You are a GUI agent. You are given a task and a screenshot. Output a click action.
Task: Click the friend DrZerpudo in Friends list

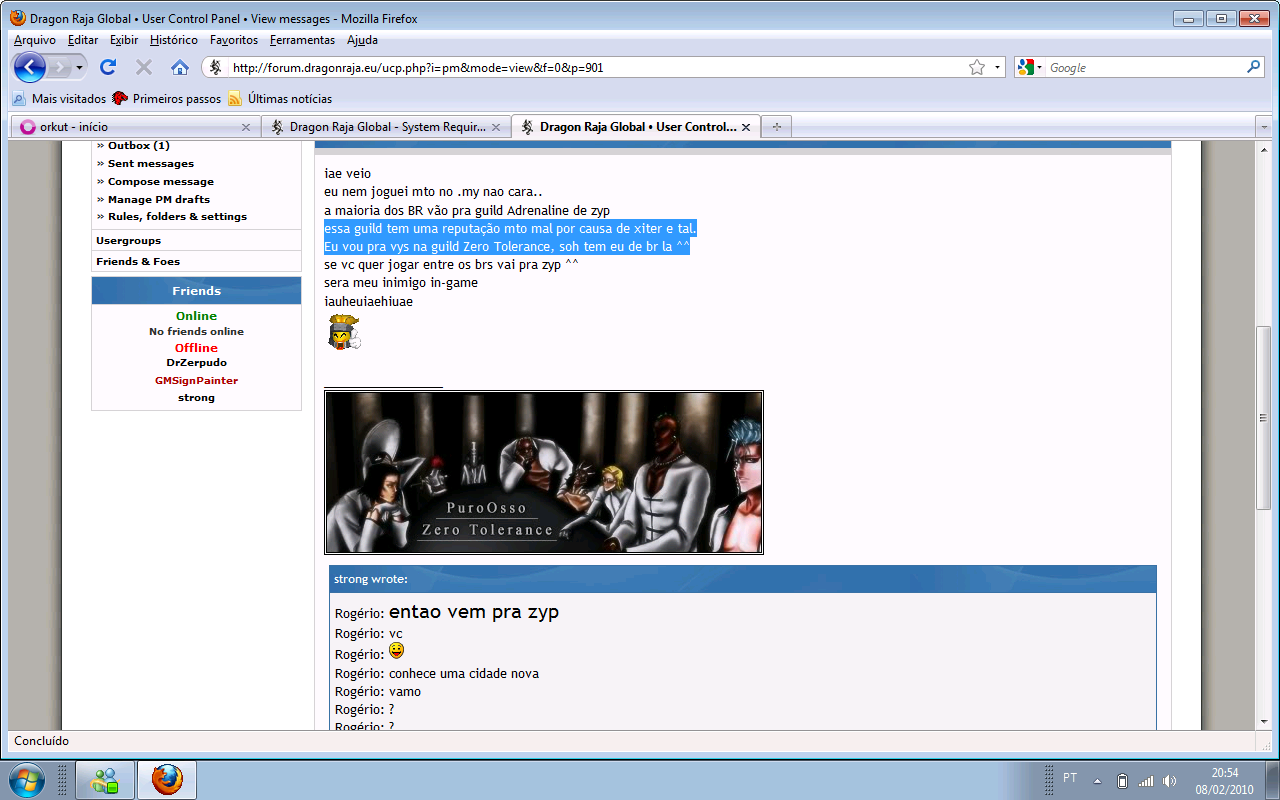click(x=196, y=363)
